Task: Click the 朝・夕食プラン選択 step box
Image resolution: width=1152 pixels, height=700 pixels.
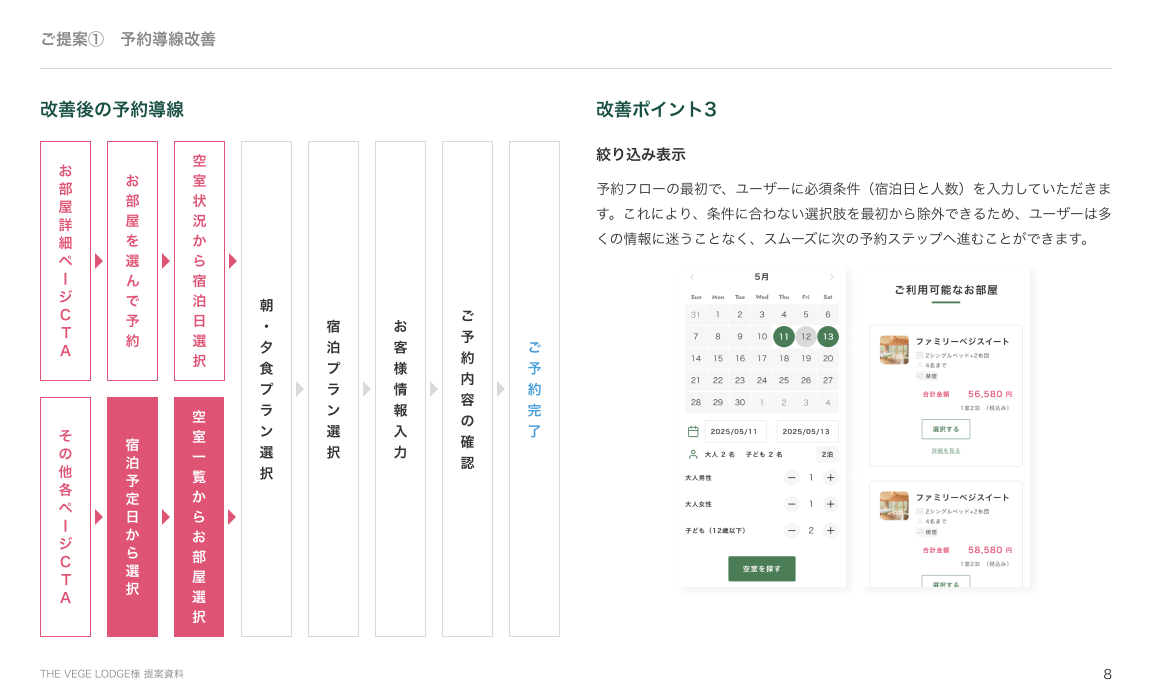Action: coord(266,389)
